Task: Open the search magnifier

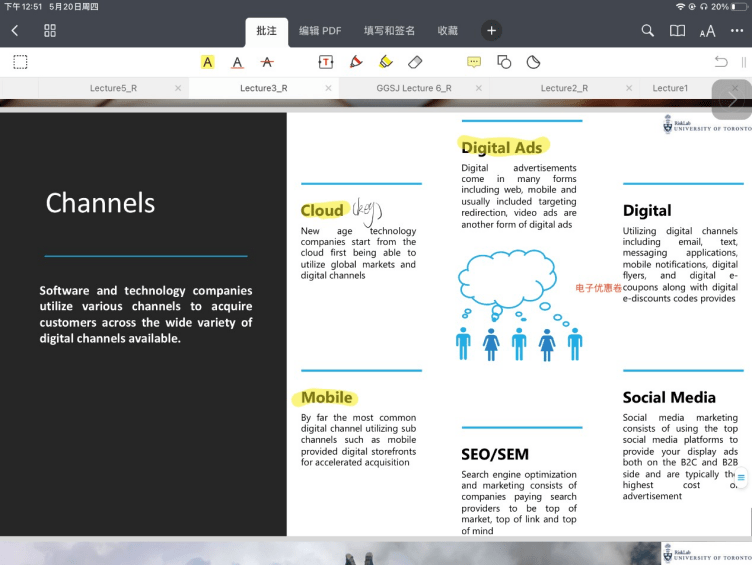Action: [648, 31]
